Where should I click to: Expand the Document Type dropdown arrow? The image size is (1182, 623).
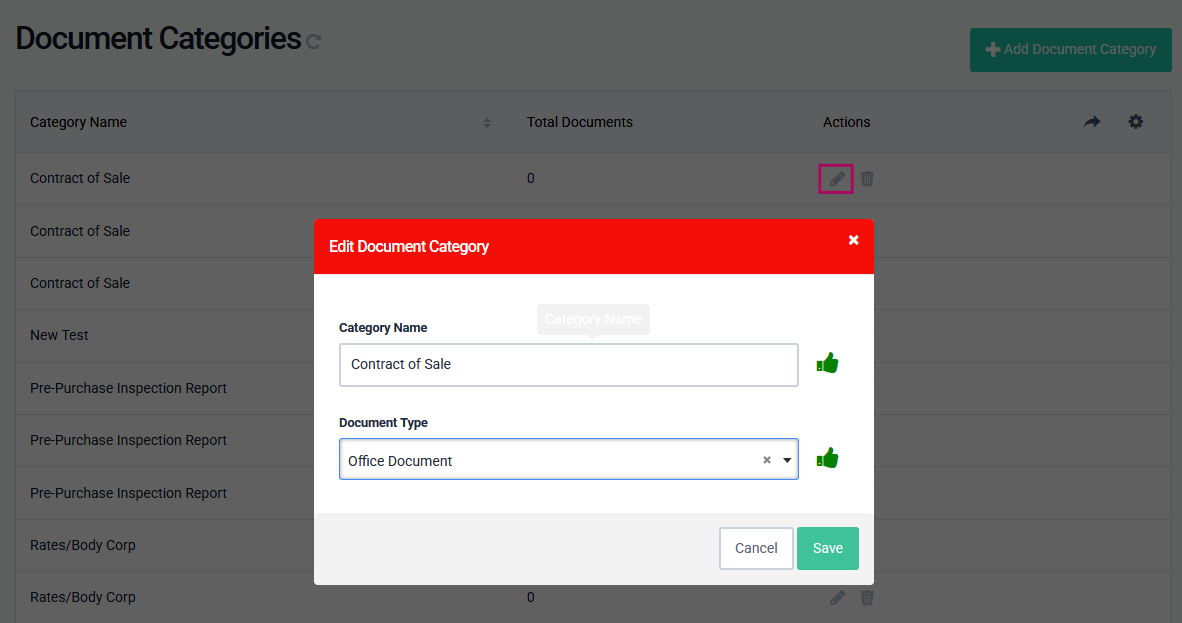(787, 460)
